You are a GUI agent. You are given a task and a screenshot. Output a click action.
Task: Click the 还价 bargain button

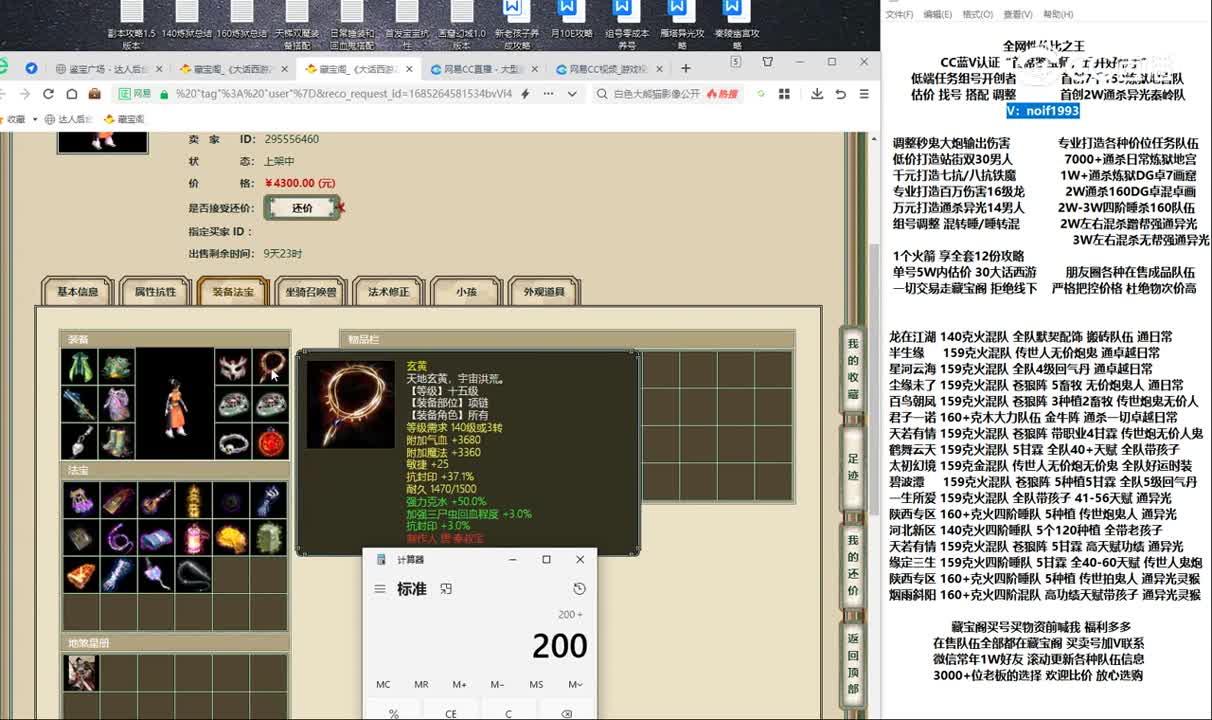[x=302, y=208]
